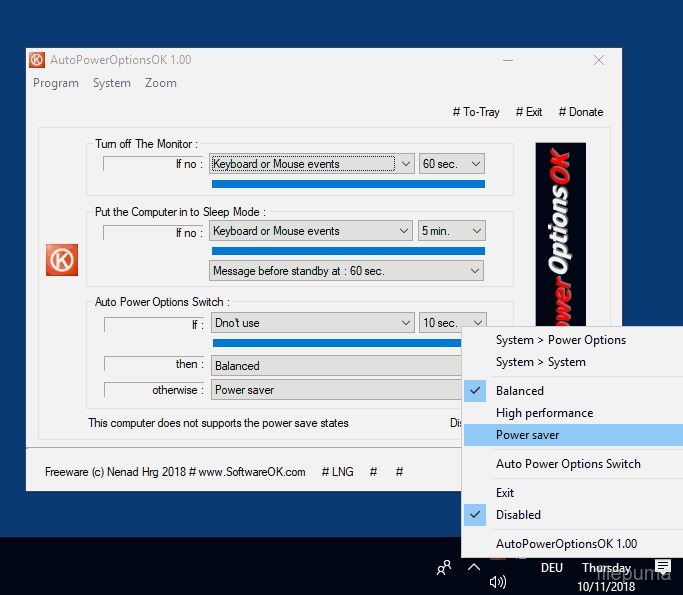
Task: Open 'Message before standby at' dropdown
Action: pos(346,271)
